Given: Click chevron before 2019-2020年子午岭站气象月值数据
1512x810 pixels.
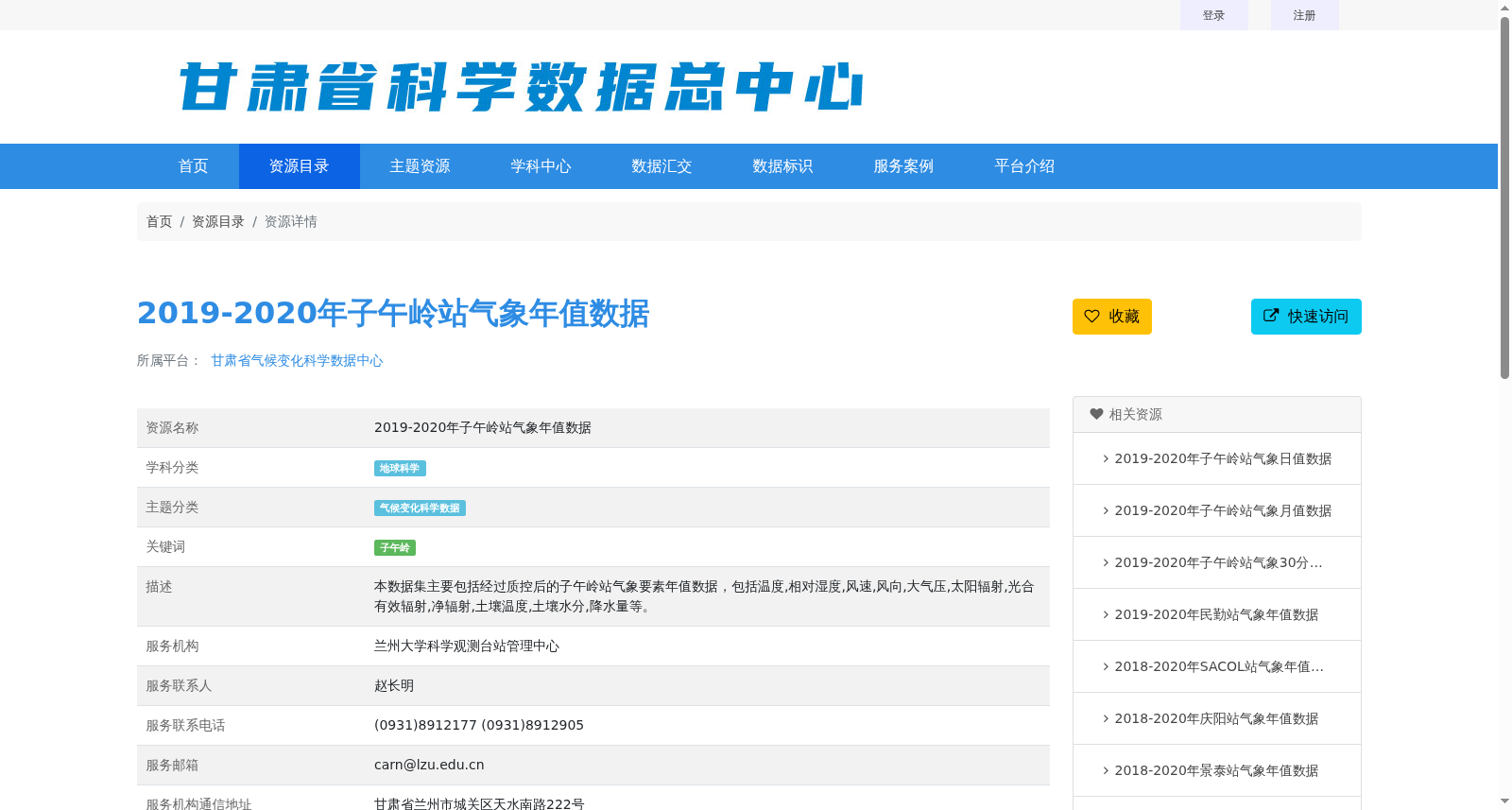Looking at the screenshot, I should pos(1106,510).
